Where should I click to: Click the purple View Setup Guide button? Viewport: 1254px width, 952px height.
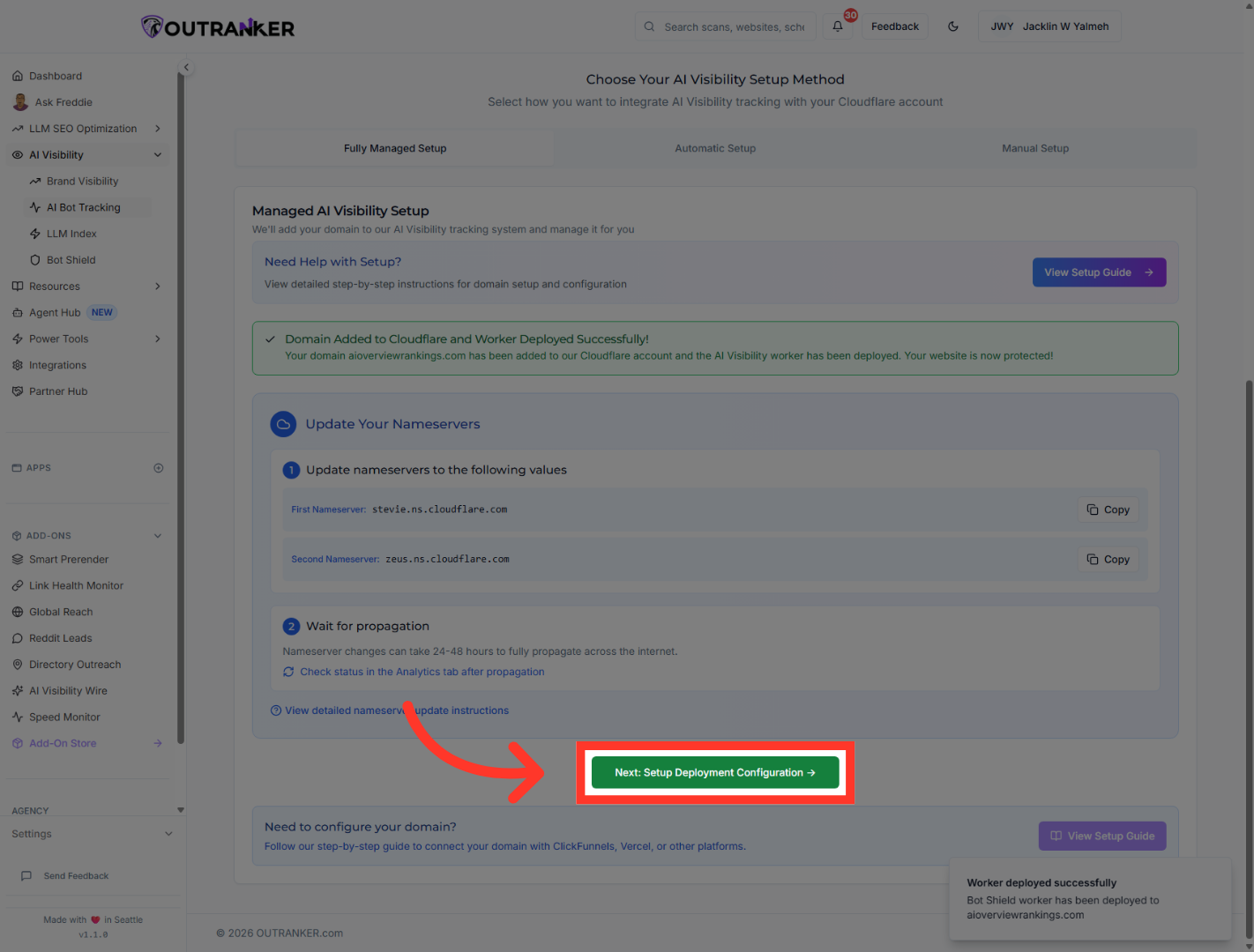1102,837
